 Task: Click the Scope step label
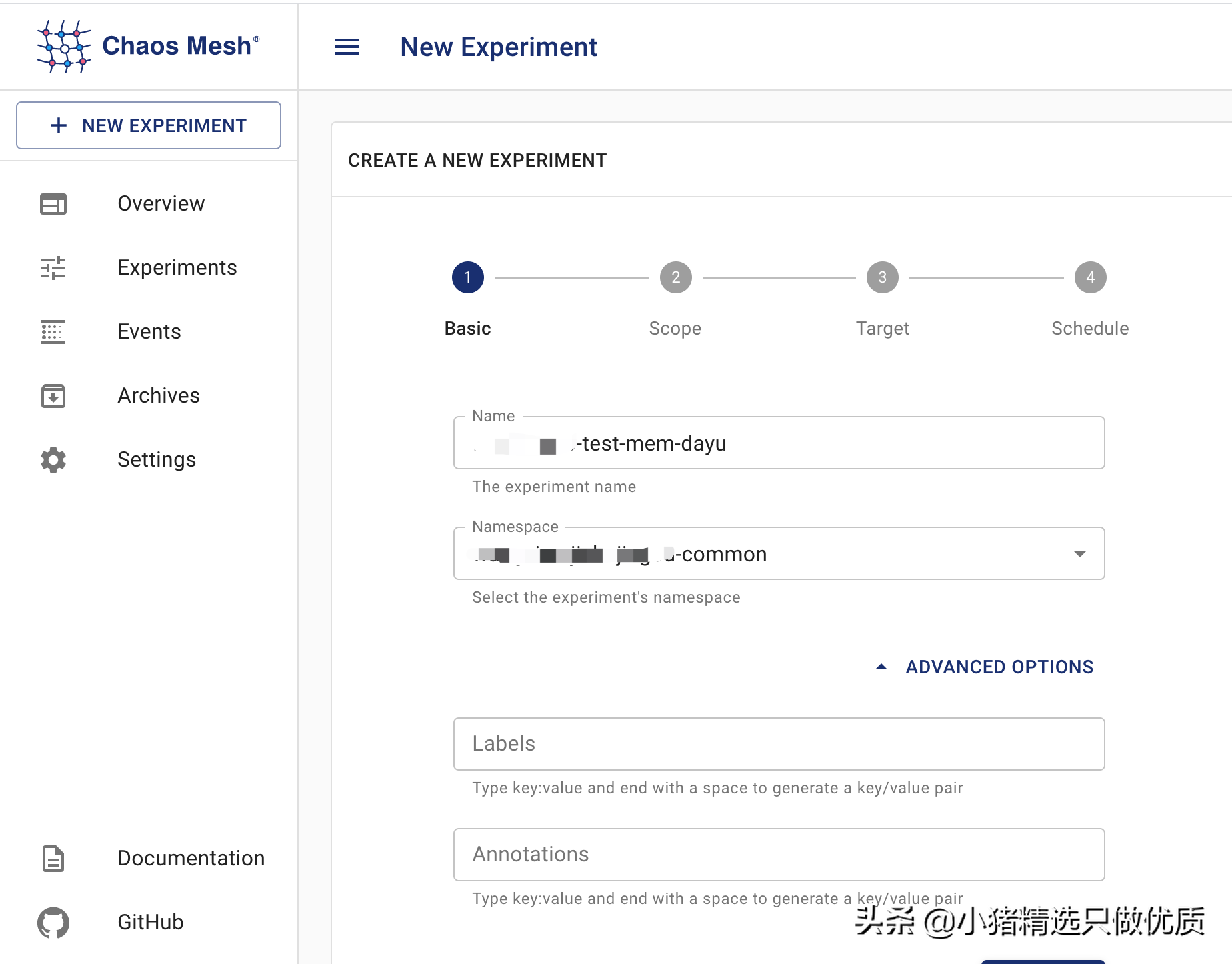point(675,329)
